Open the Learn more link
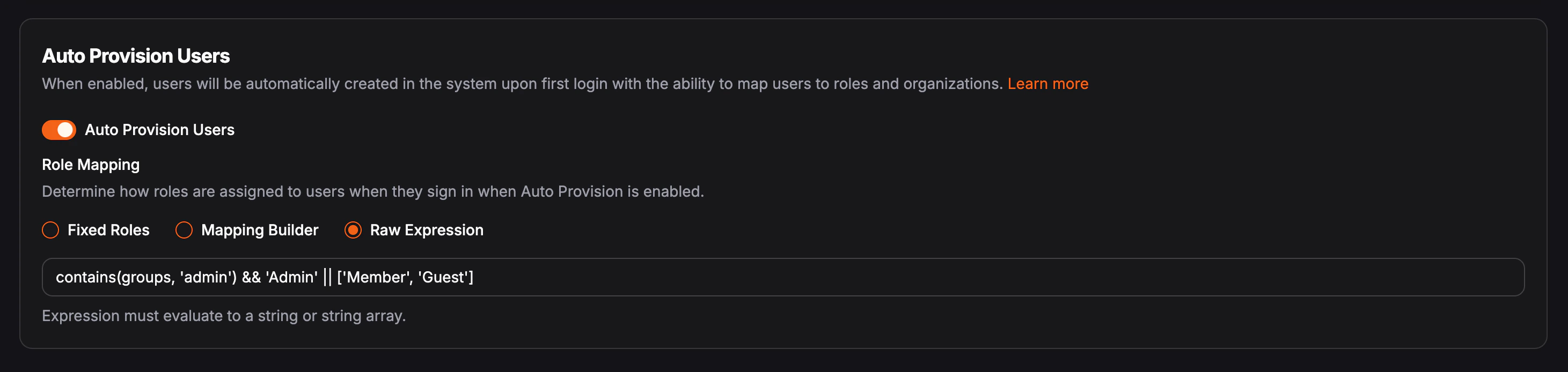This screenshot has width=1568, height=372. tap(1047, 84)
